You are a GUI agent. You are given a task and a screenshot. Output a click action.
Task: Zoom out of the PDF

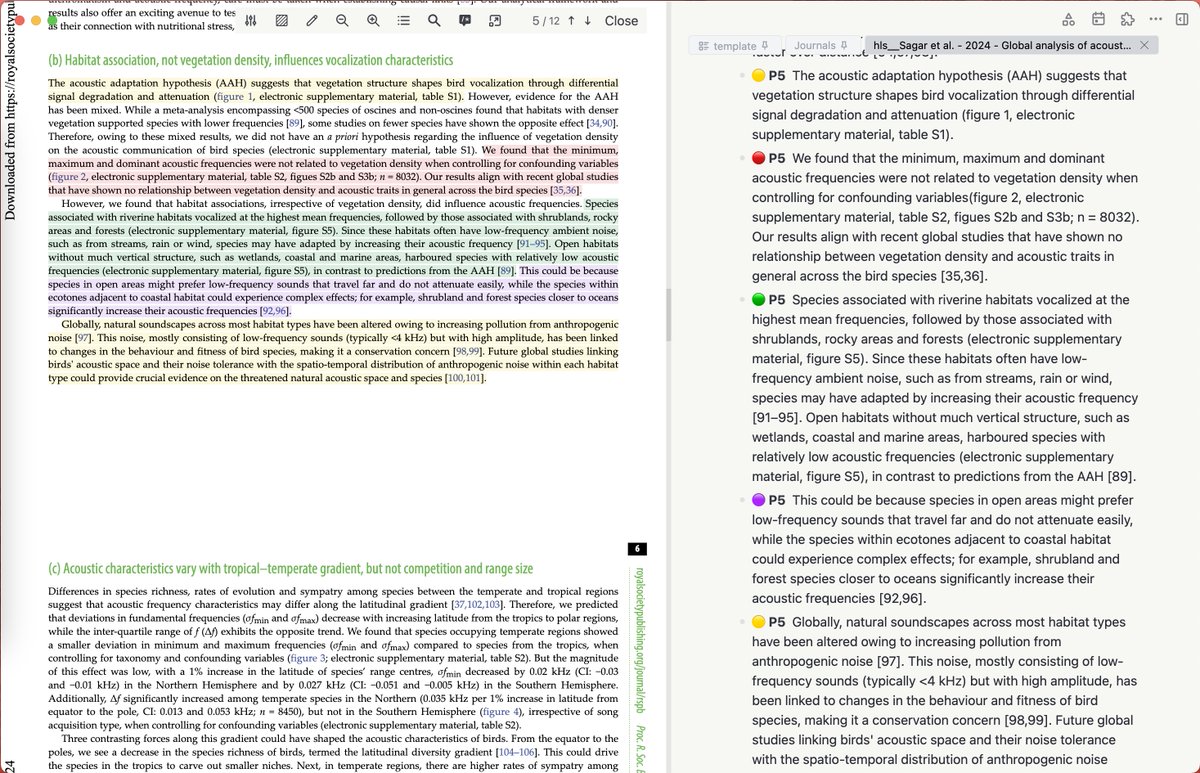(x=342, y=20)
